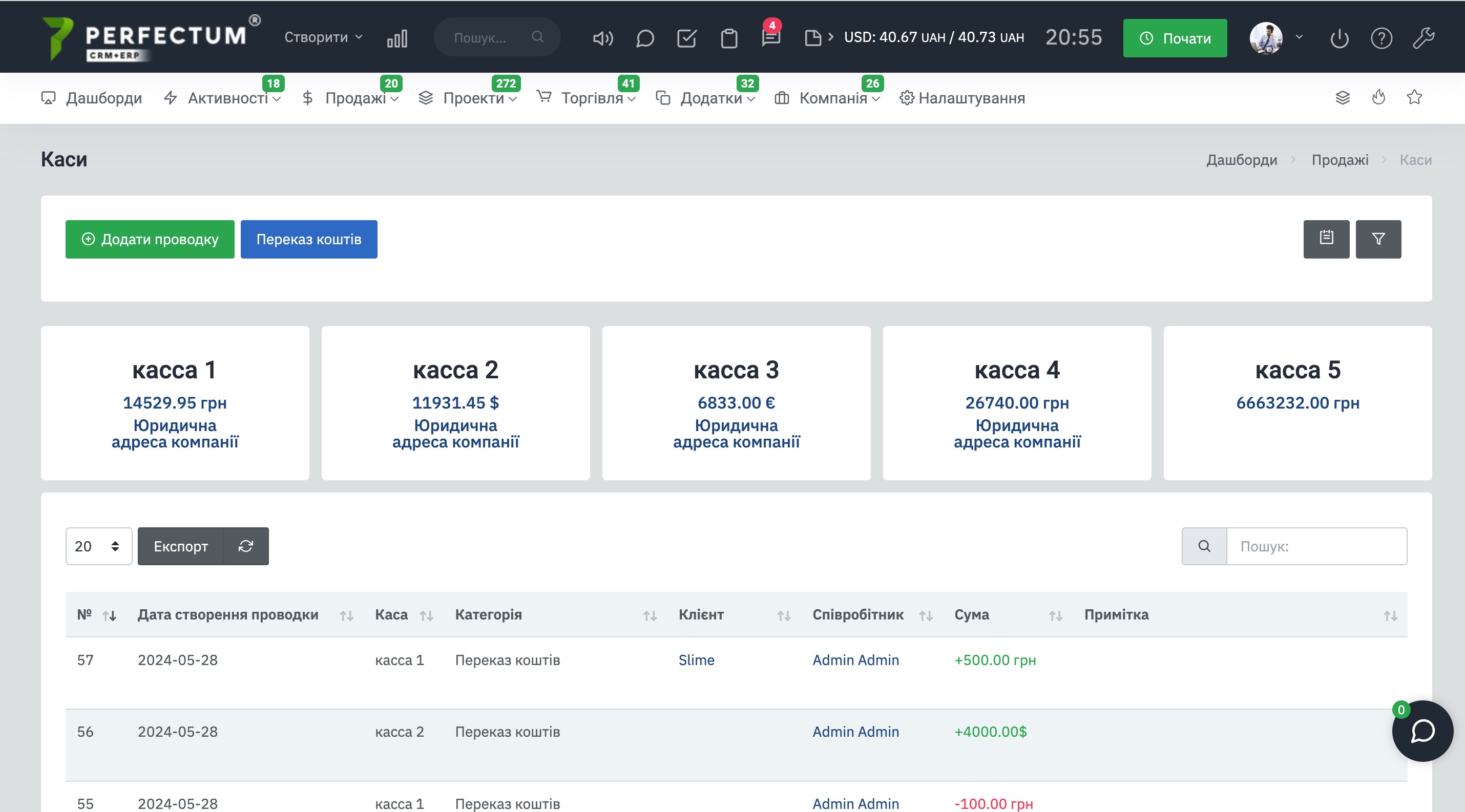The width and height of the screenshot is (1465, 812).
Task: Click the user avatar picture
Action: 1266,38
